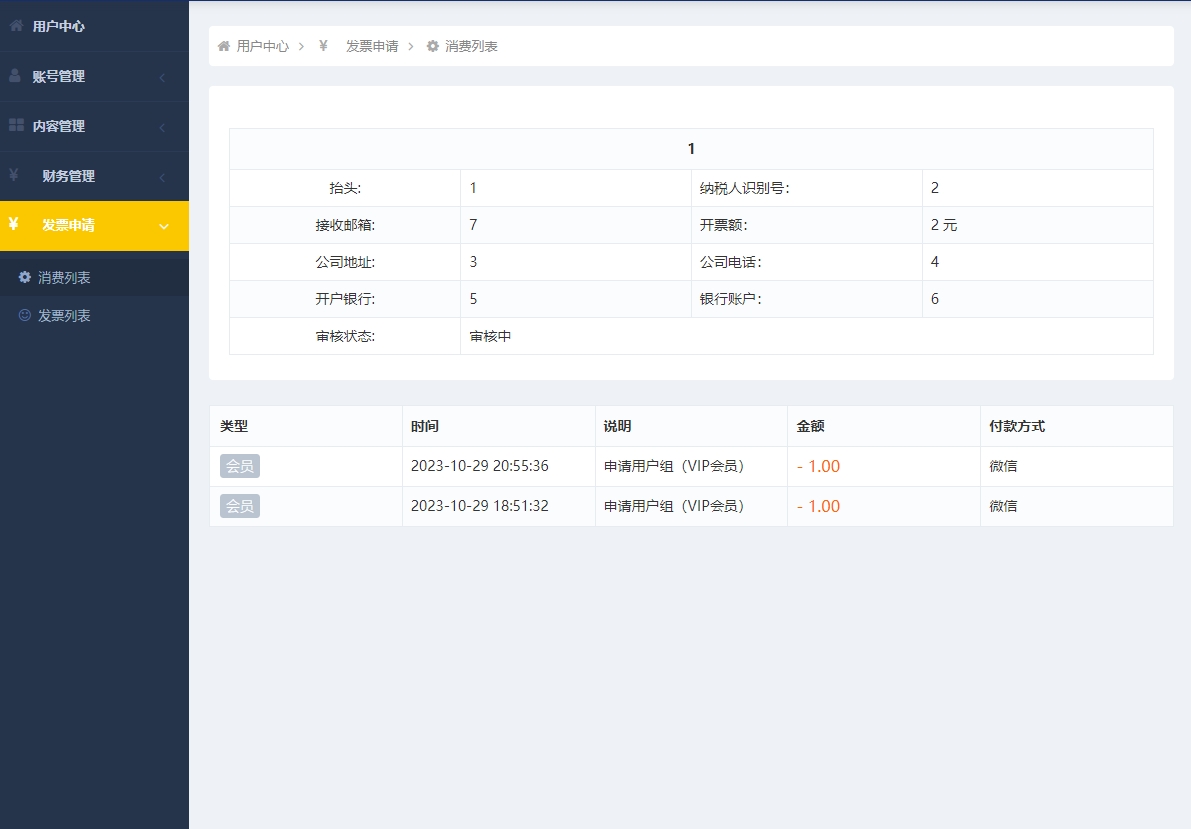Click the grid icon beside 内容管理
The image size is (1191, 829).
16,125
